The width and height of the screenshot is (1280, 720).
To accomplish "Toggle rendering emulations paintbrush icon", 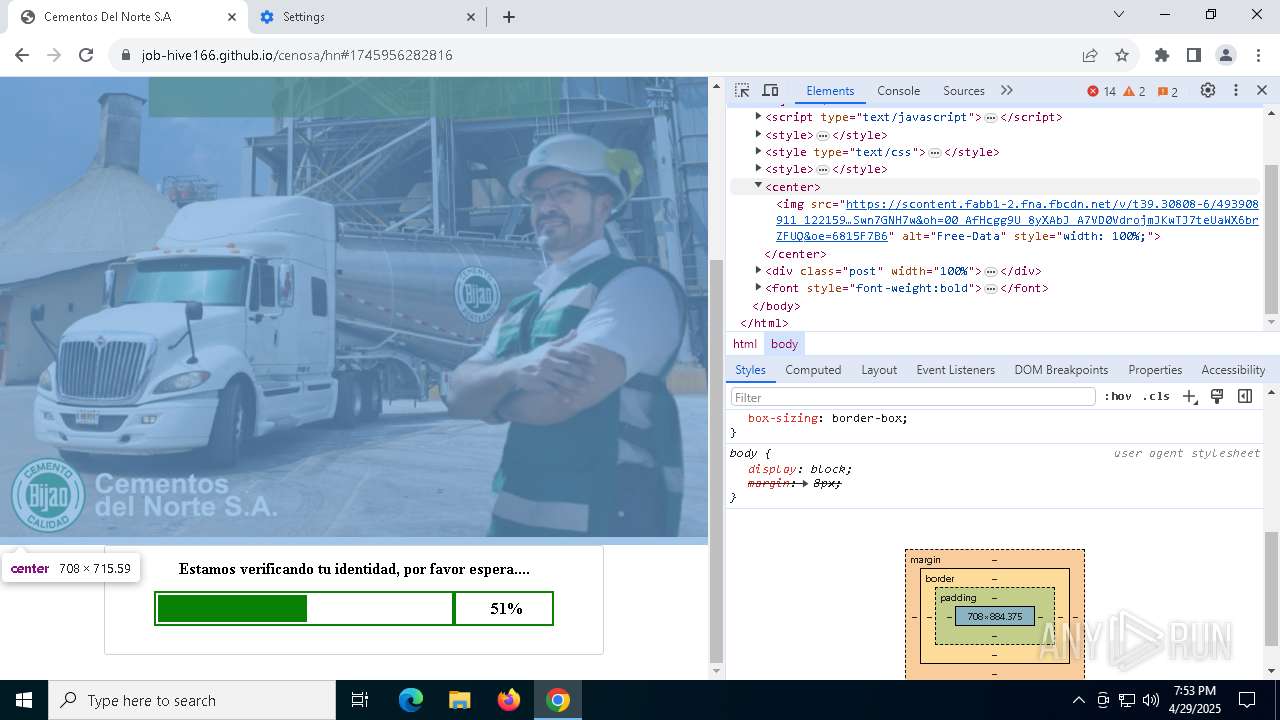I will [1217, 397].
